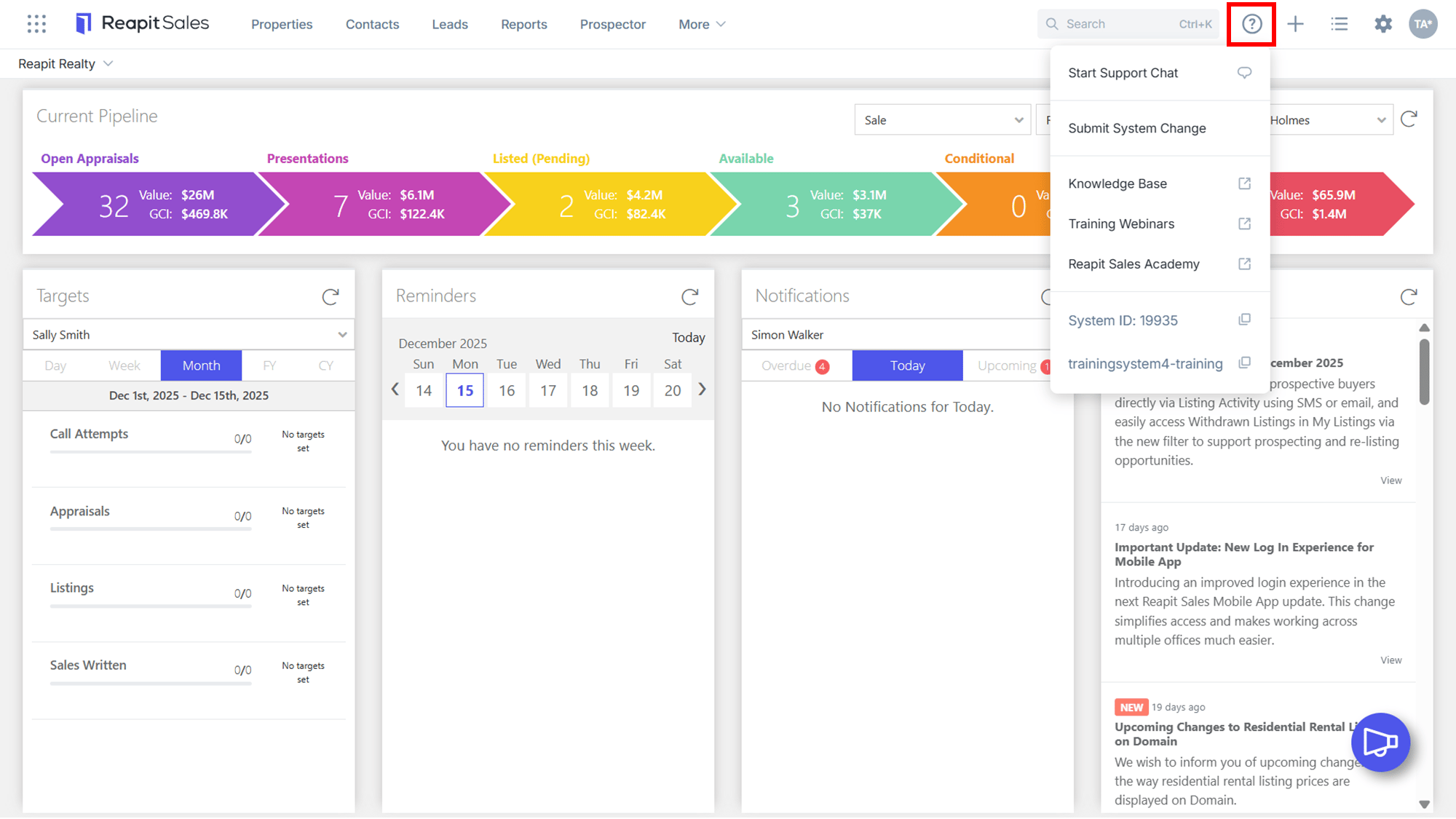Viewport: 1456px width, 819px height.
Task: Select the Week target period
Action: 124,365
